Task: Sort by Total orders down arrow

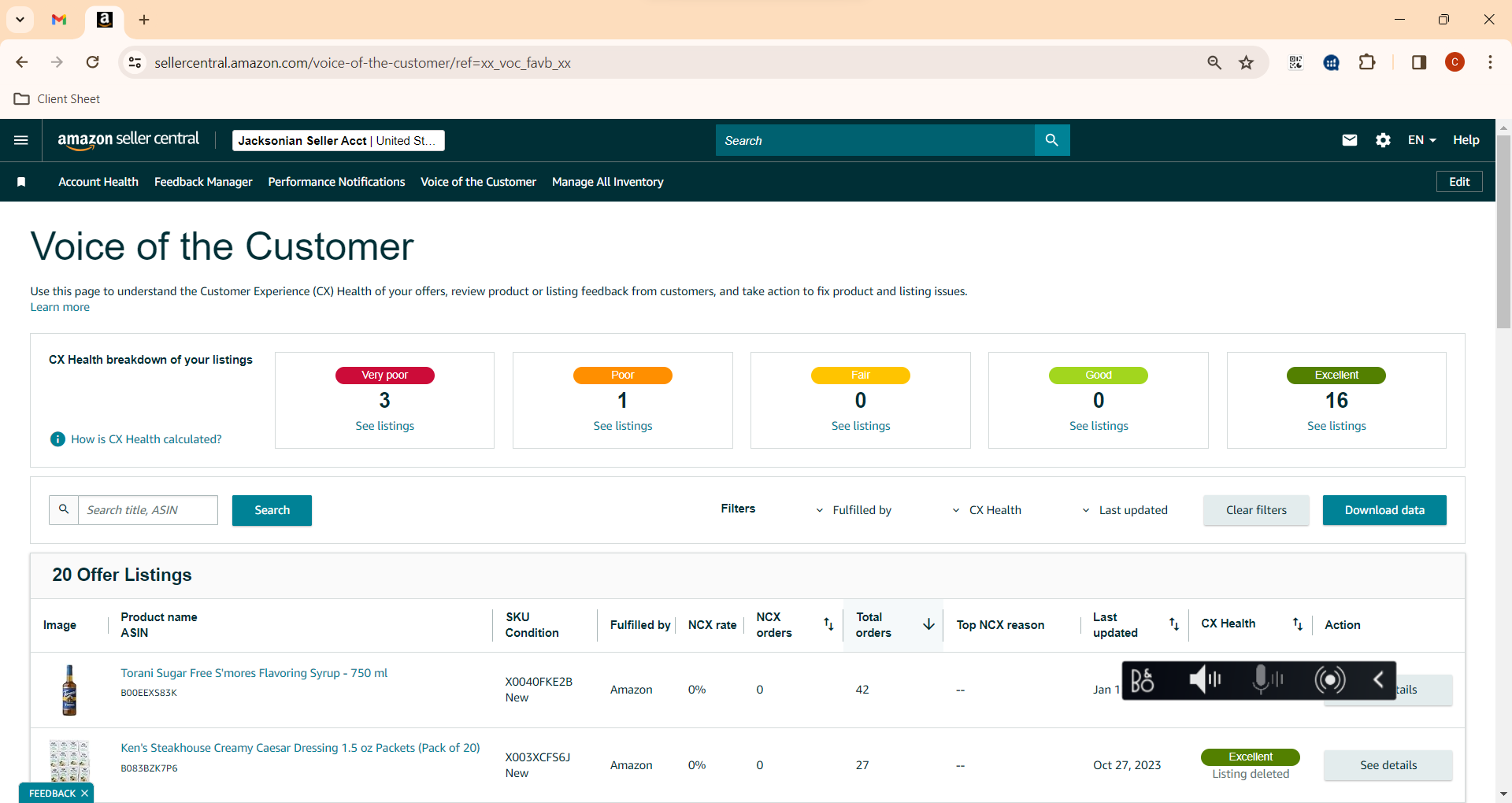Action: 928,624
